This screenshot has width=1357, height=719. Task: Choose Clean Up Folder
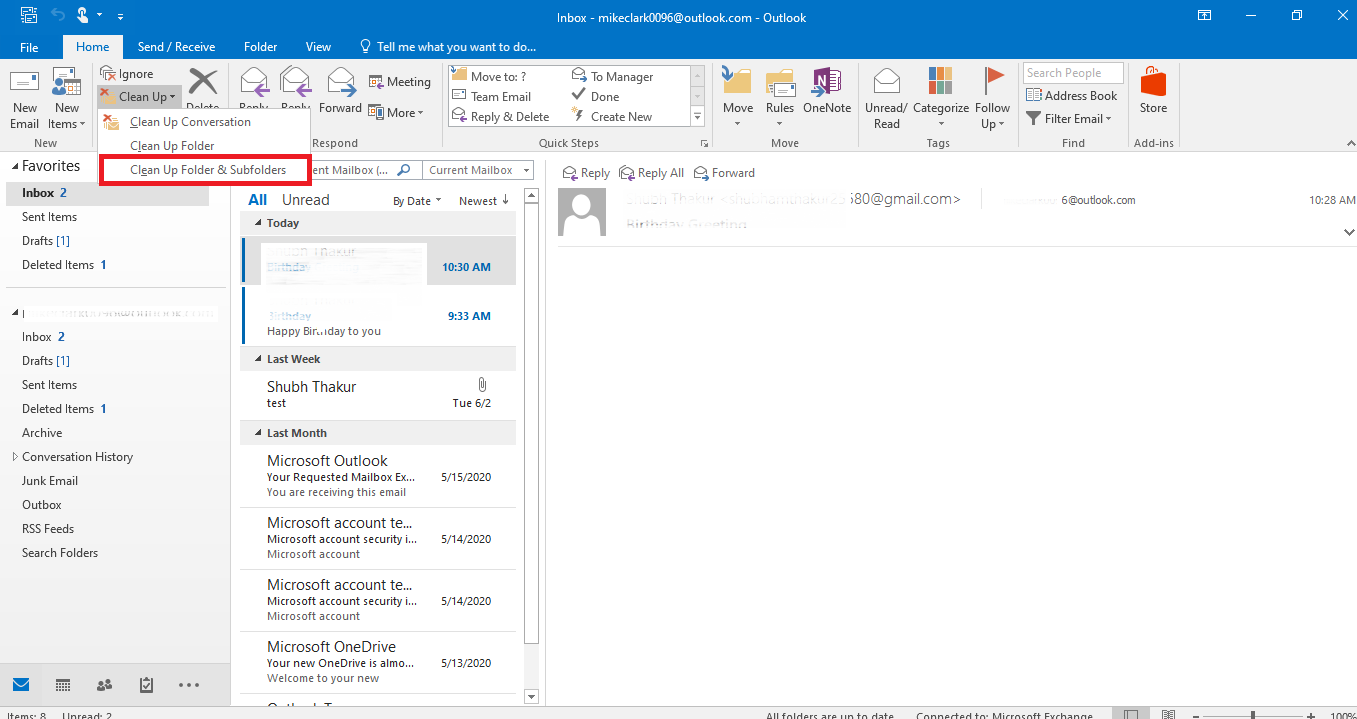click(x=204, y=146)
